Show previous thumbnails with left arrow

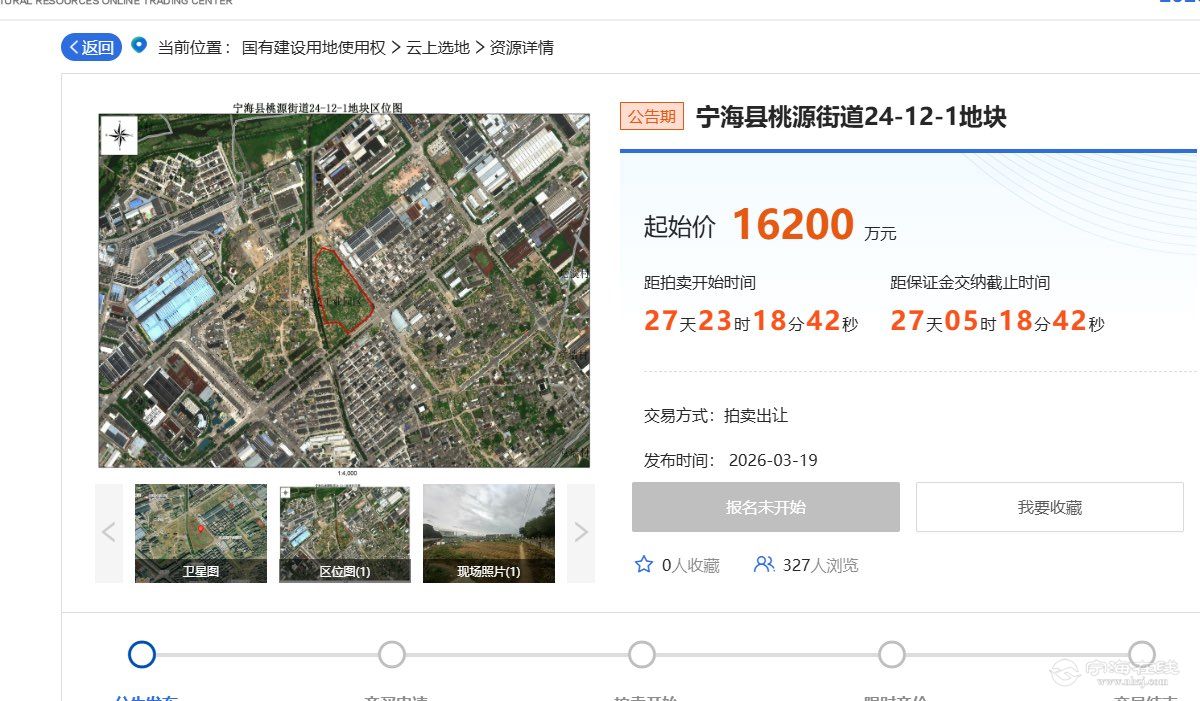pos(109,533)
